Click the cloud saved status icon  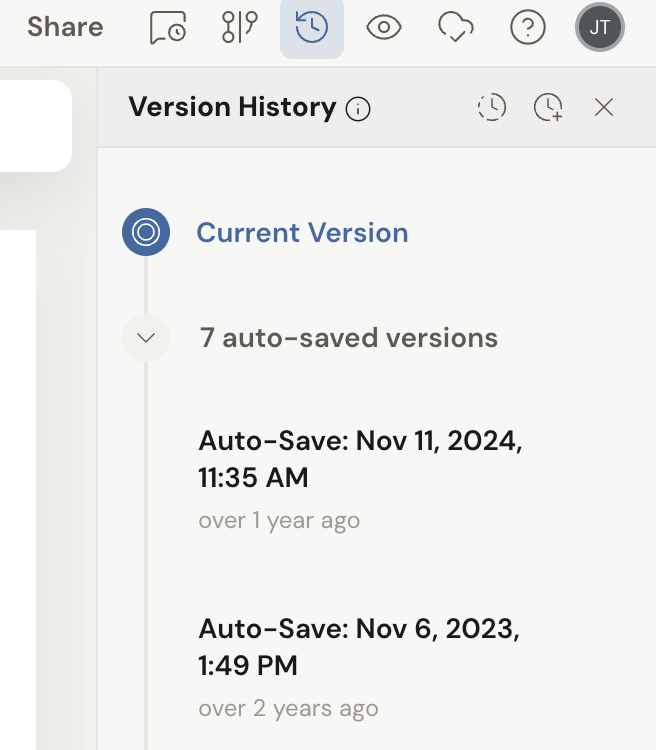(x=456, y=27)
